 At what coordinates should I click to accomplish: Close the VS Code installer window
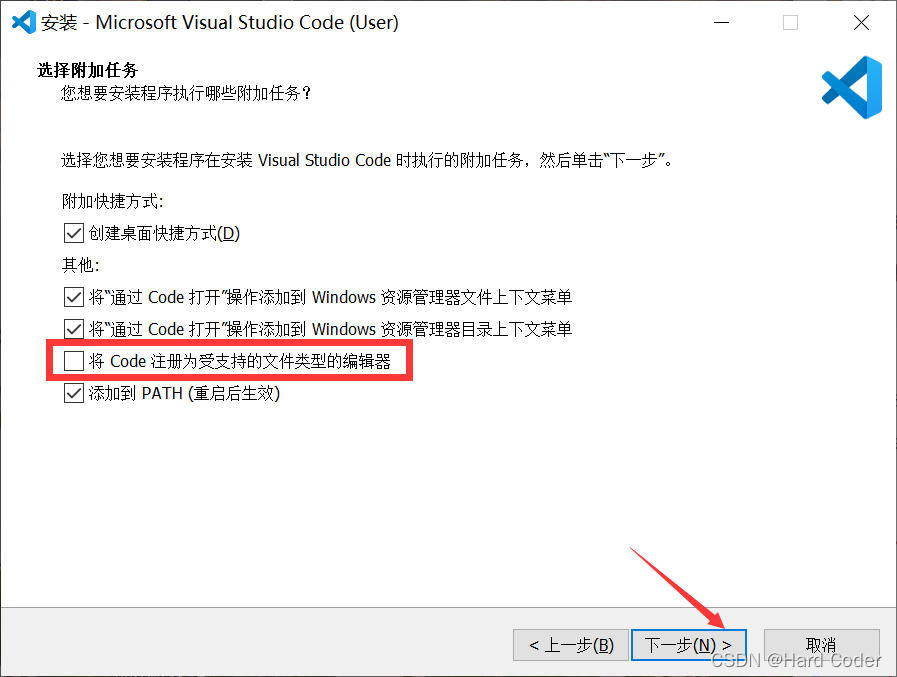(861, 22)
